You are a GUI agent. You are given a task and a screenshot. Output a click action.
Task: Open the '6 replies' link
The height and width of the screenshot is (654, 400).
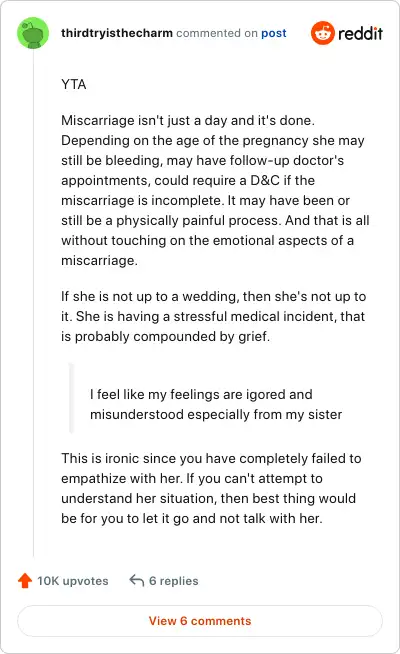174,581
